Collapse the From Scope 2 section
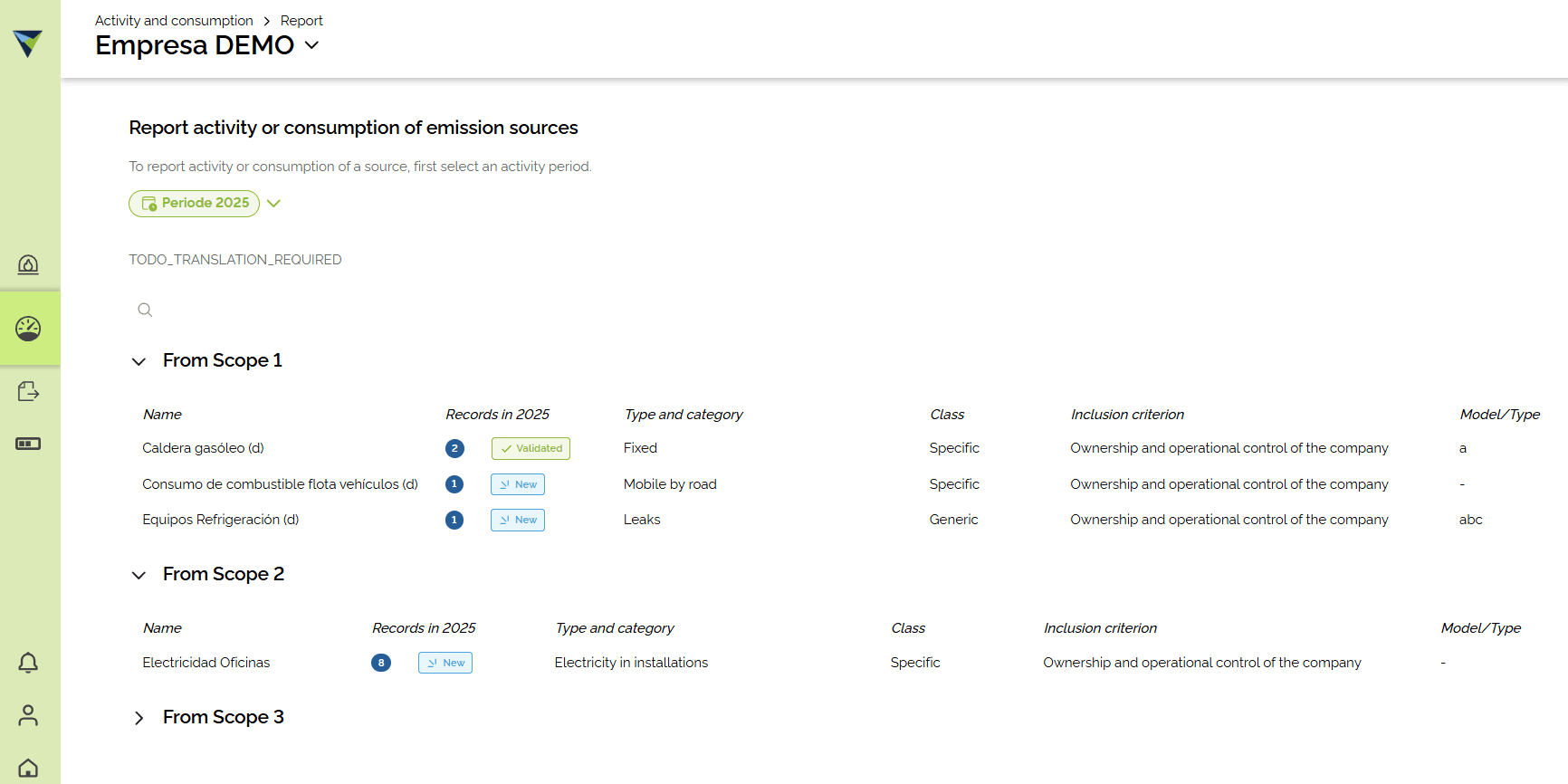1568x784 pixels. [139, 575]
